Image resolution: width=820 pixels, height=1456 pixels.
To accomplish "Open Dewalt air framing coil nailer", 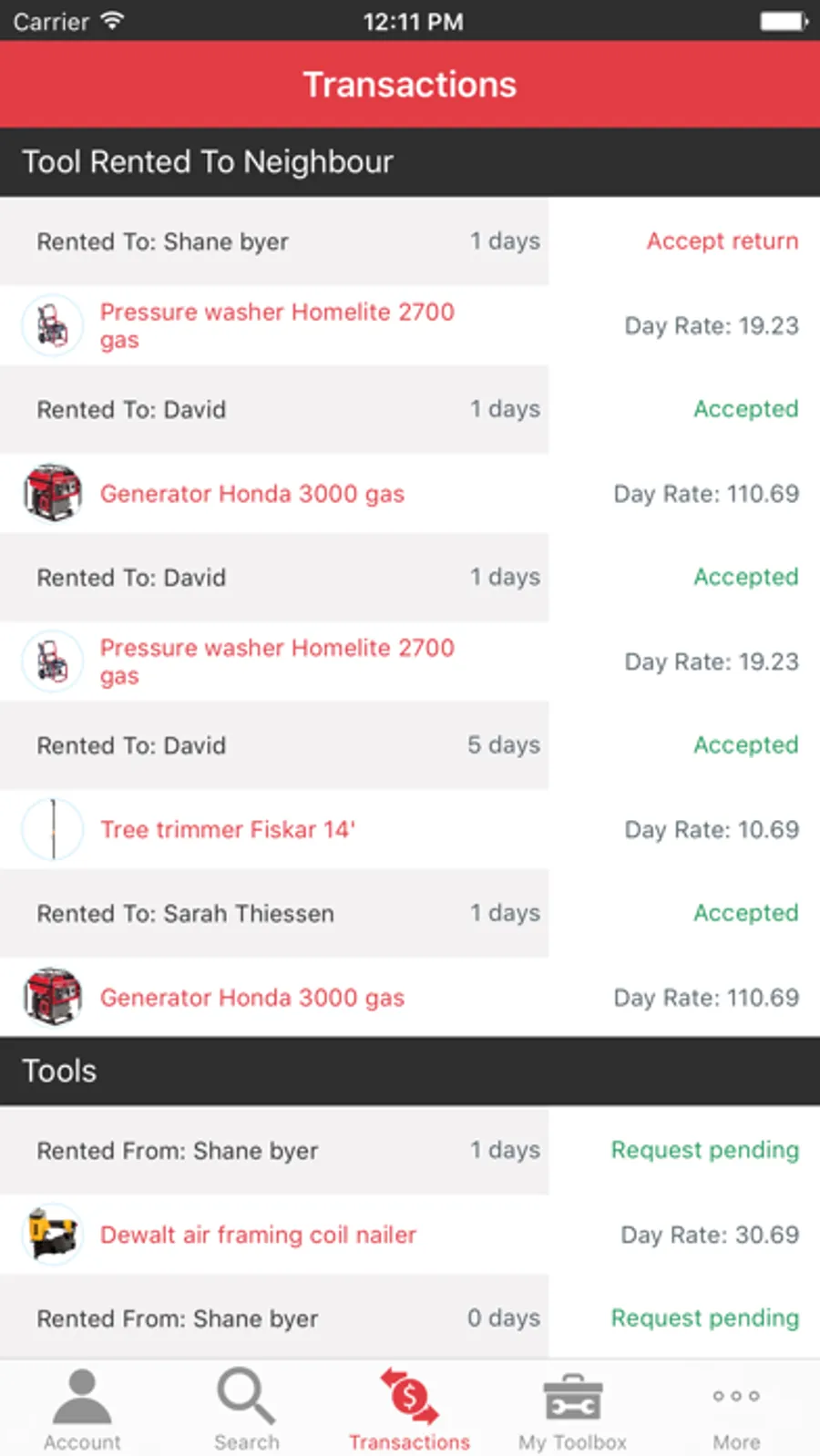I will pyautogui.click(x=258, y=1235).
